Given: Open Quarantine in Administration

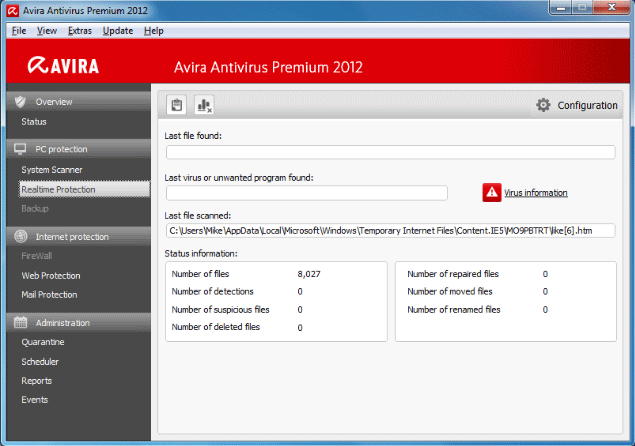Looking at the screenshot, I should click(x=43, y=342).
